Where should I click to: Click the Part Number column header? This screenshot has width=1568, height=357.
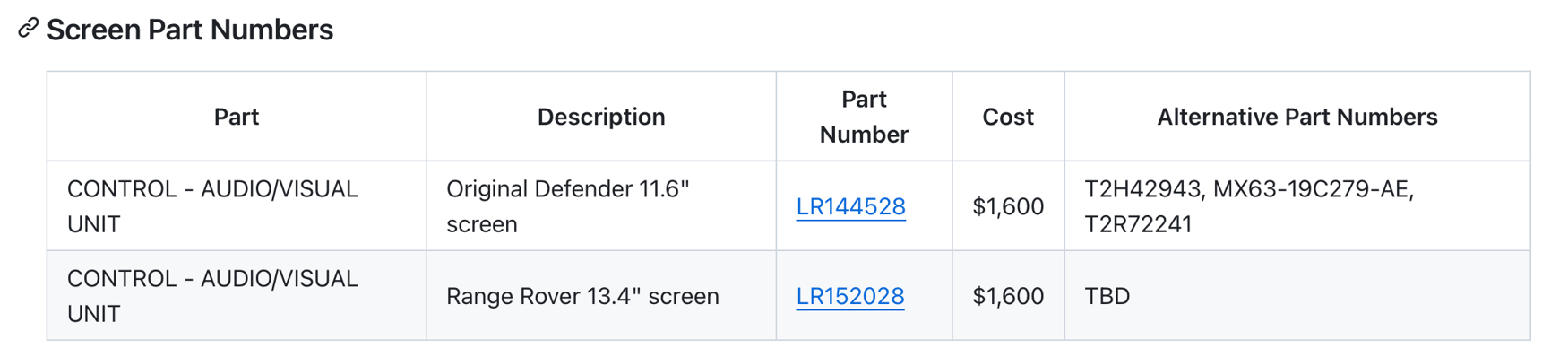(864, 117)
